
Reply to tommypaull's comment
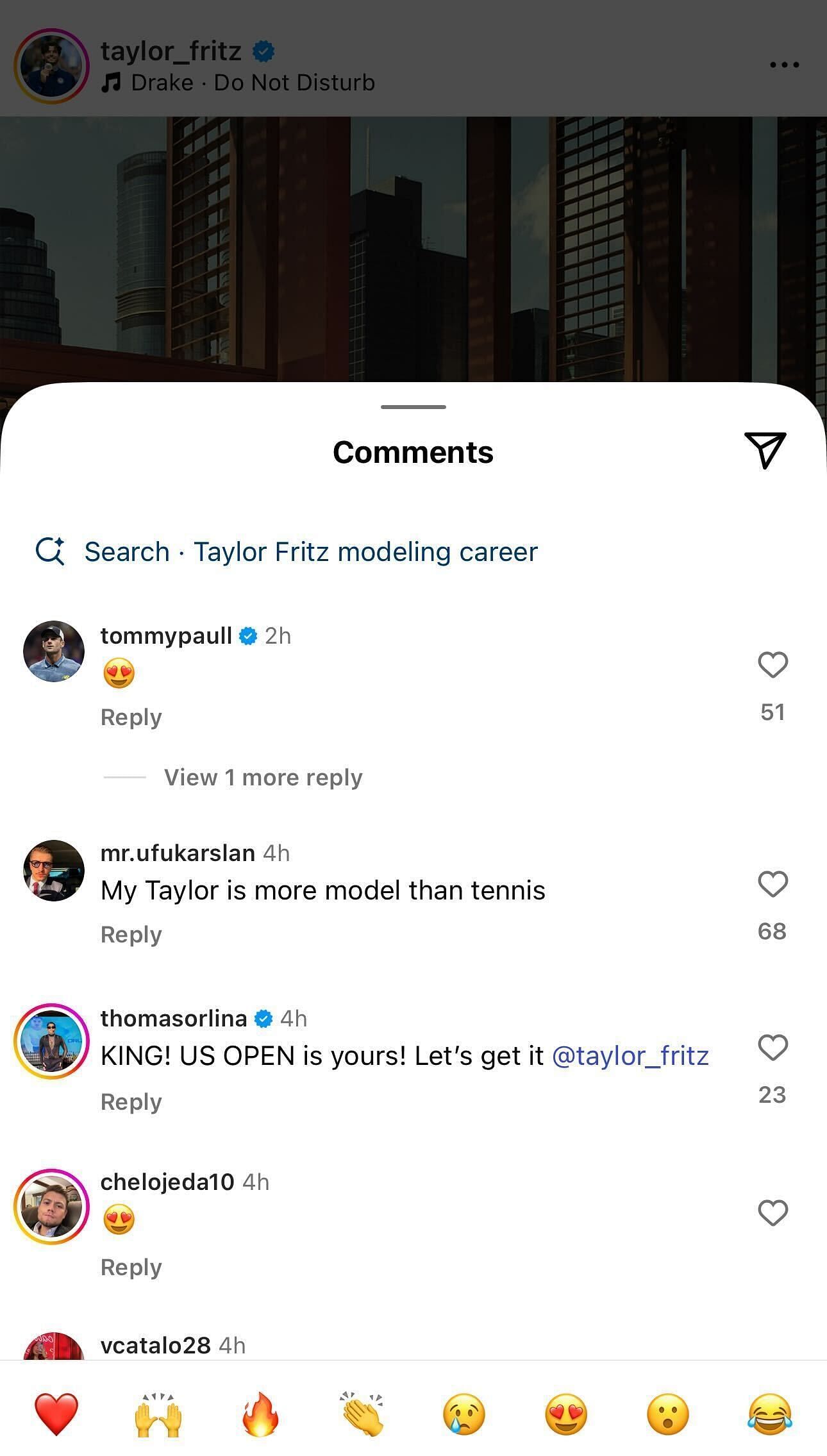pyautogui.click(x=131, y=717)
